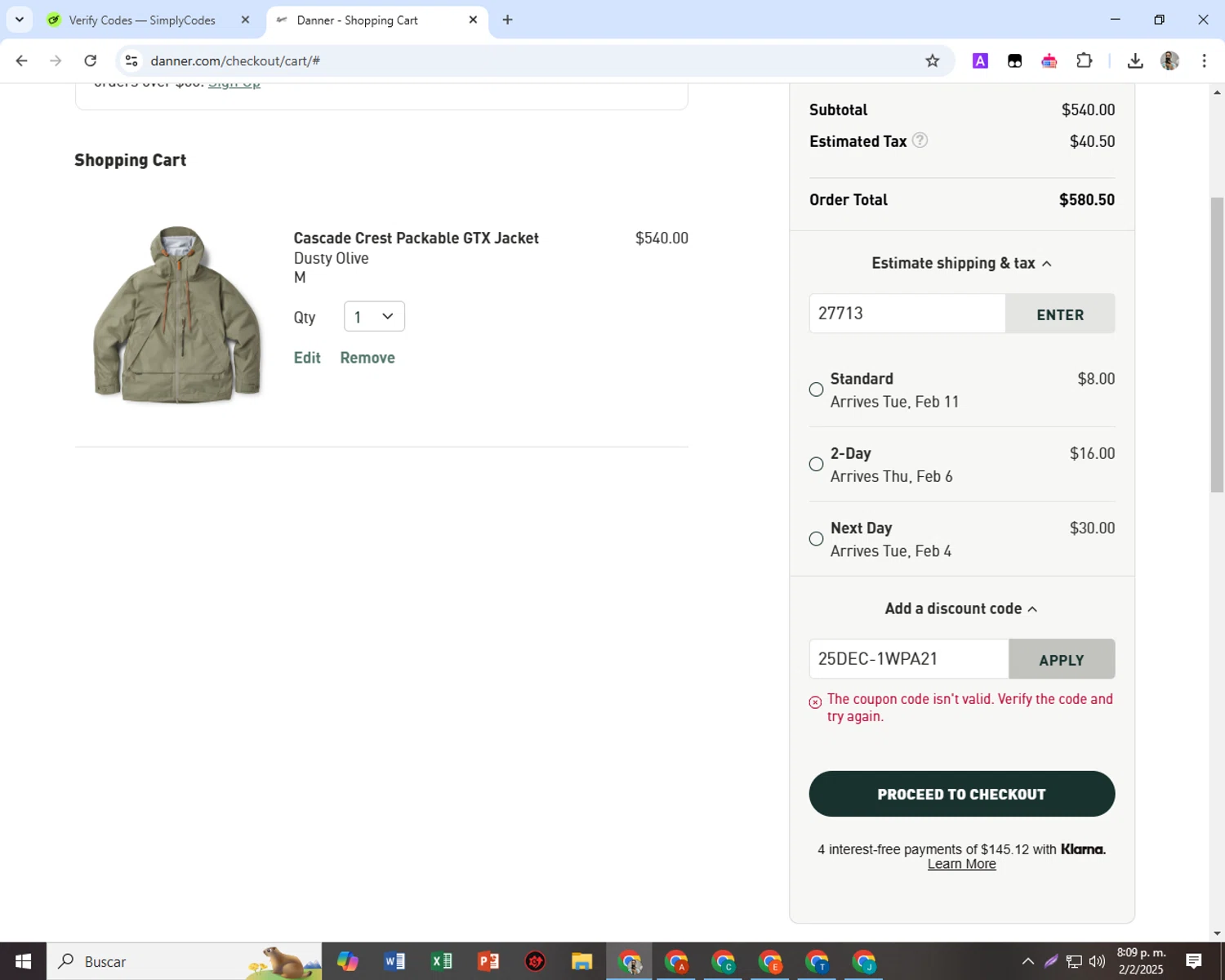
Task: Click the jacket product thumbnail
Action: (x=177, y=314)
